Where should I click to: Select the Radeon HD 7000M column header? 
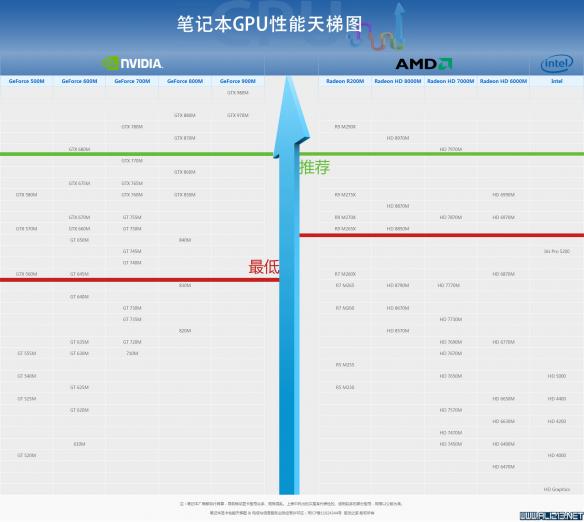(x=451, y=81)
